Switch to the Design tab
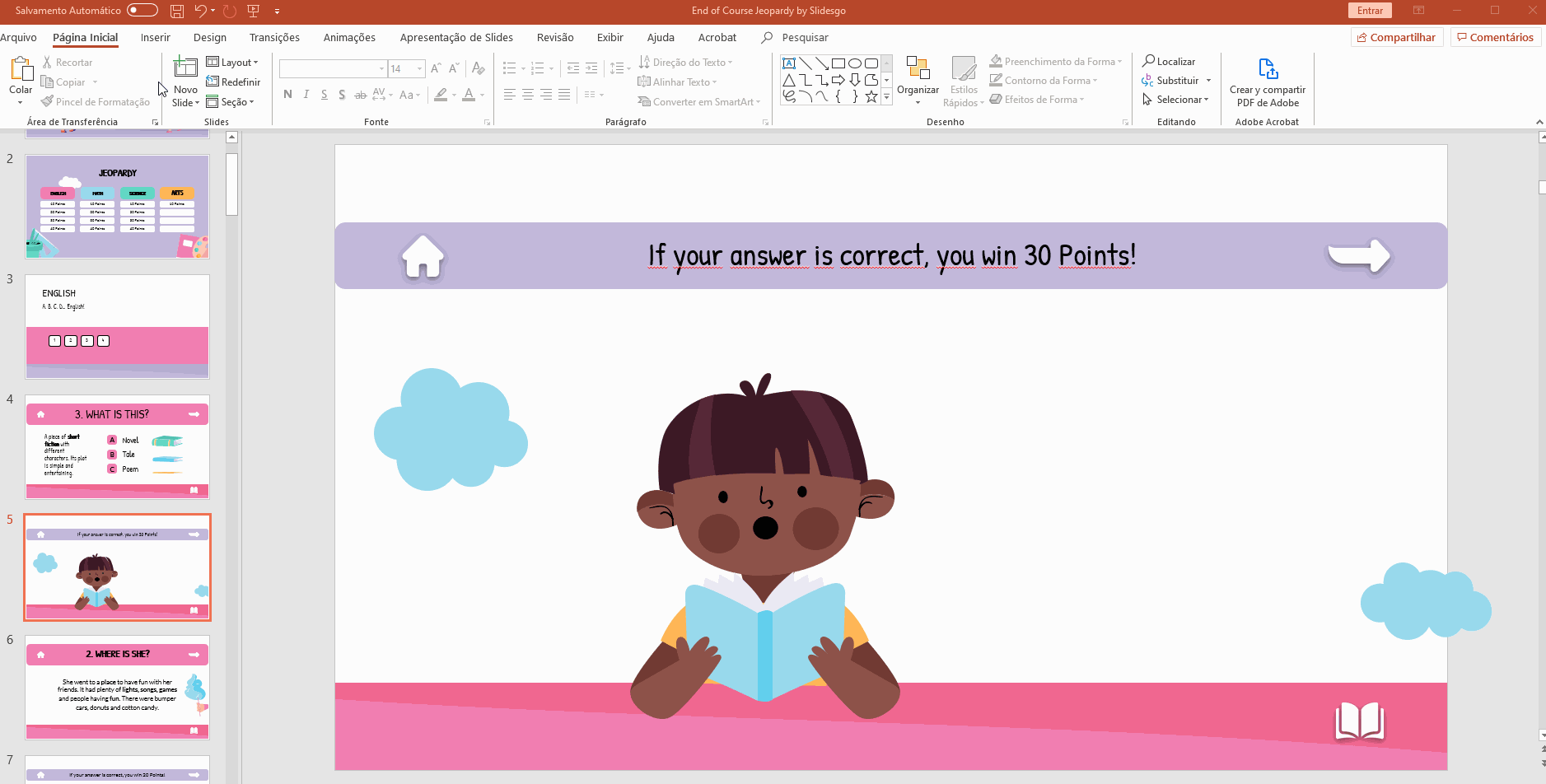The width and height of the screenshot is (1546, 784). click(210, 37)
